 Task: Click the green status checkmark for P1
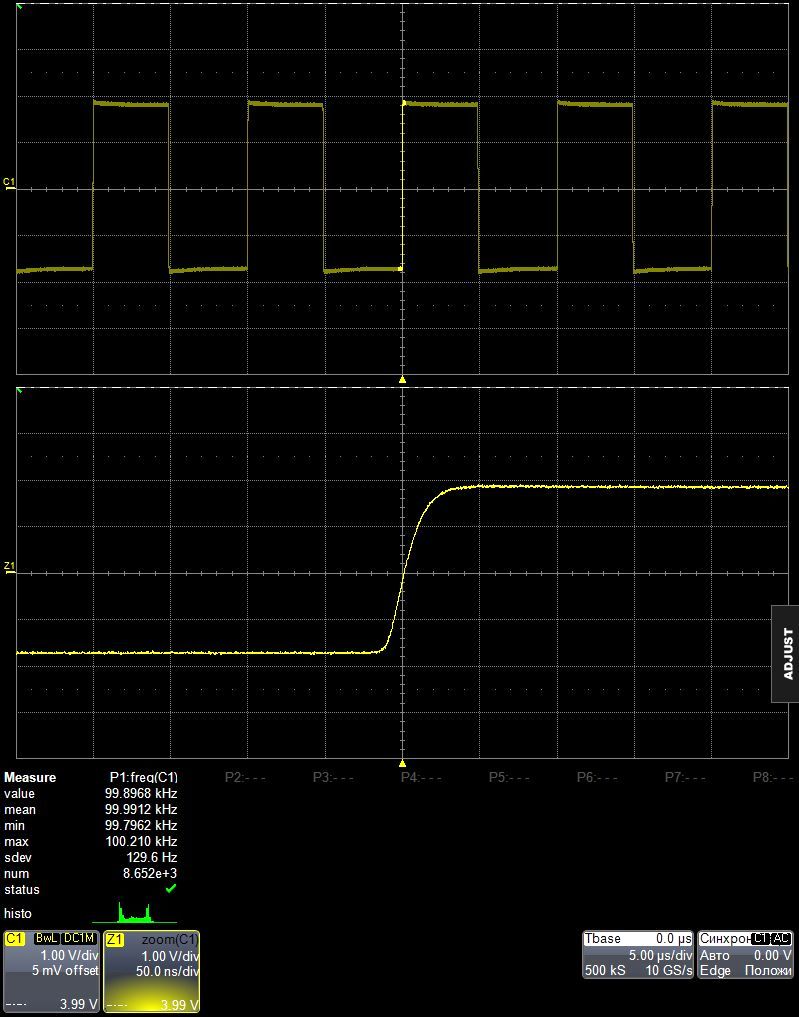click(171, 889)
